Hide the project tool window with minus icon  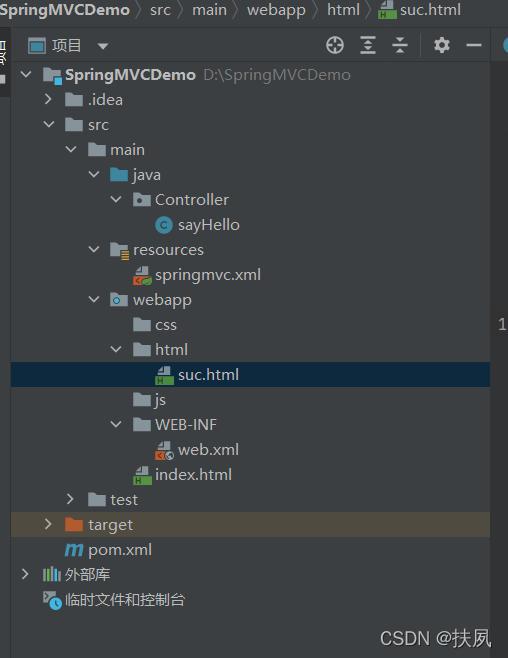pyautogui.click(x=474, y=45)
